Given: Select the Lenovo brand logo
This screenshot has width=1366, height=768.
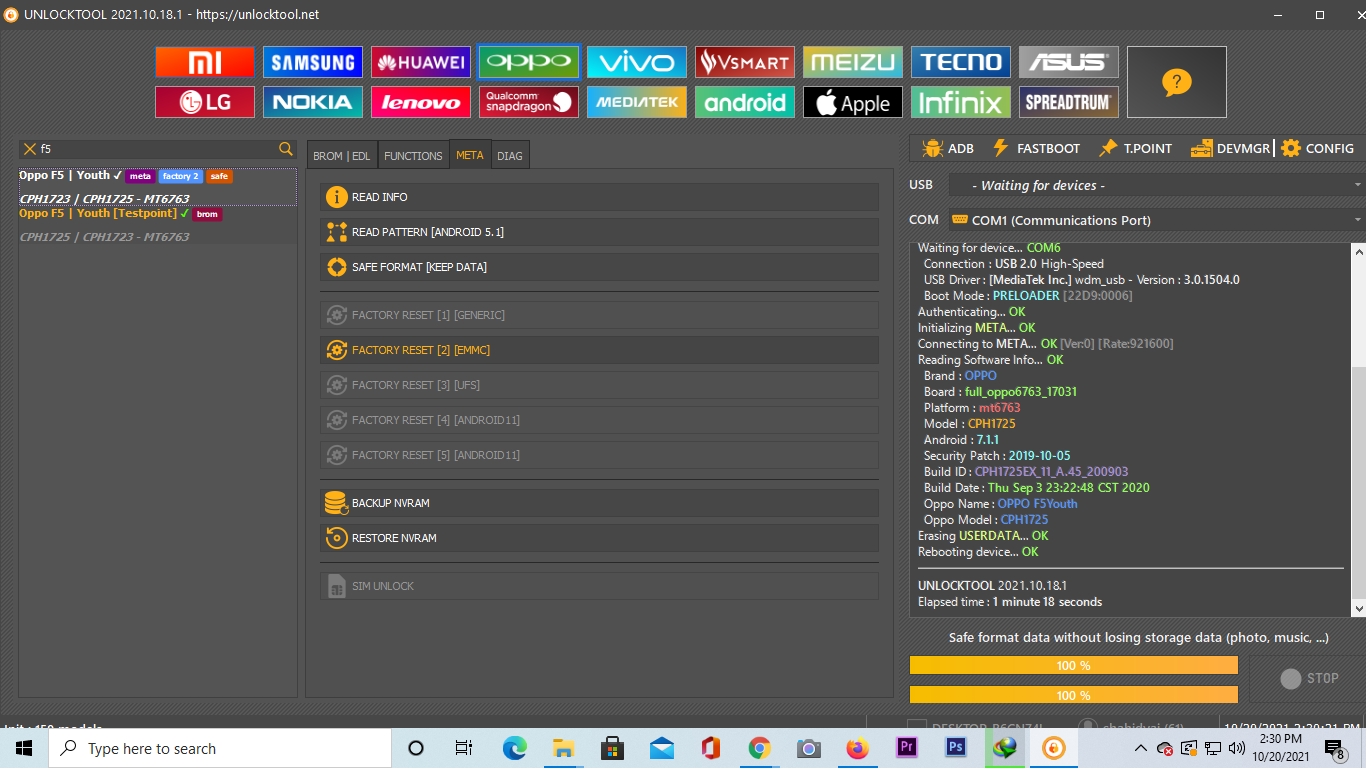Looking at the screenshot, I should [421, 102].
